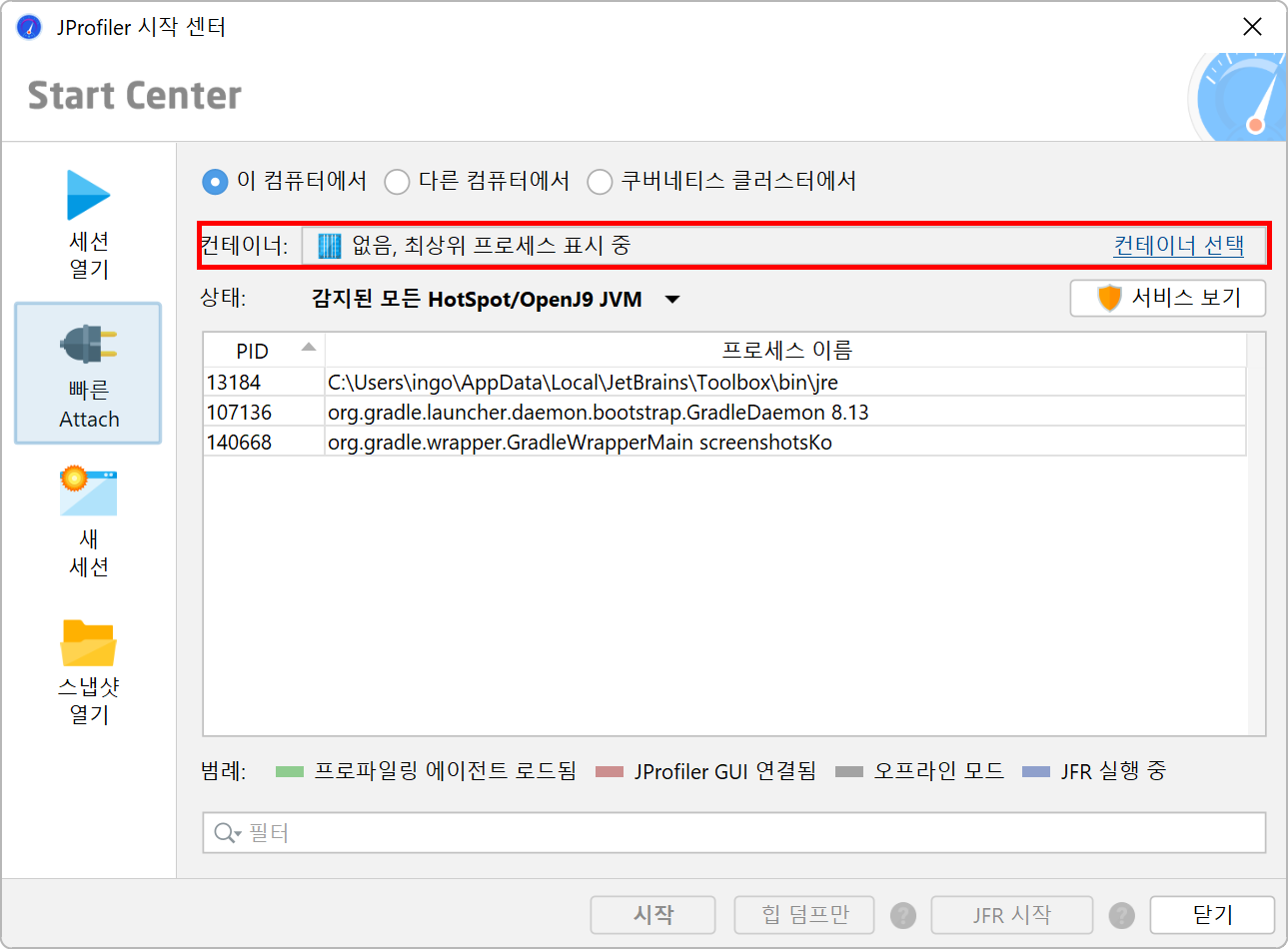This screenshot has width=1288, height=949.
Task: Sort by the PID column header
Action: pyautogui.click(x=264, y=351)
